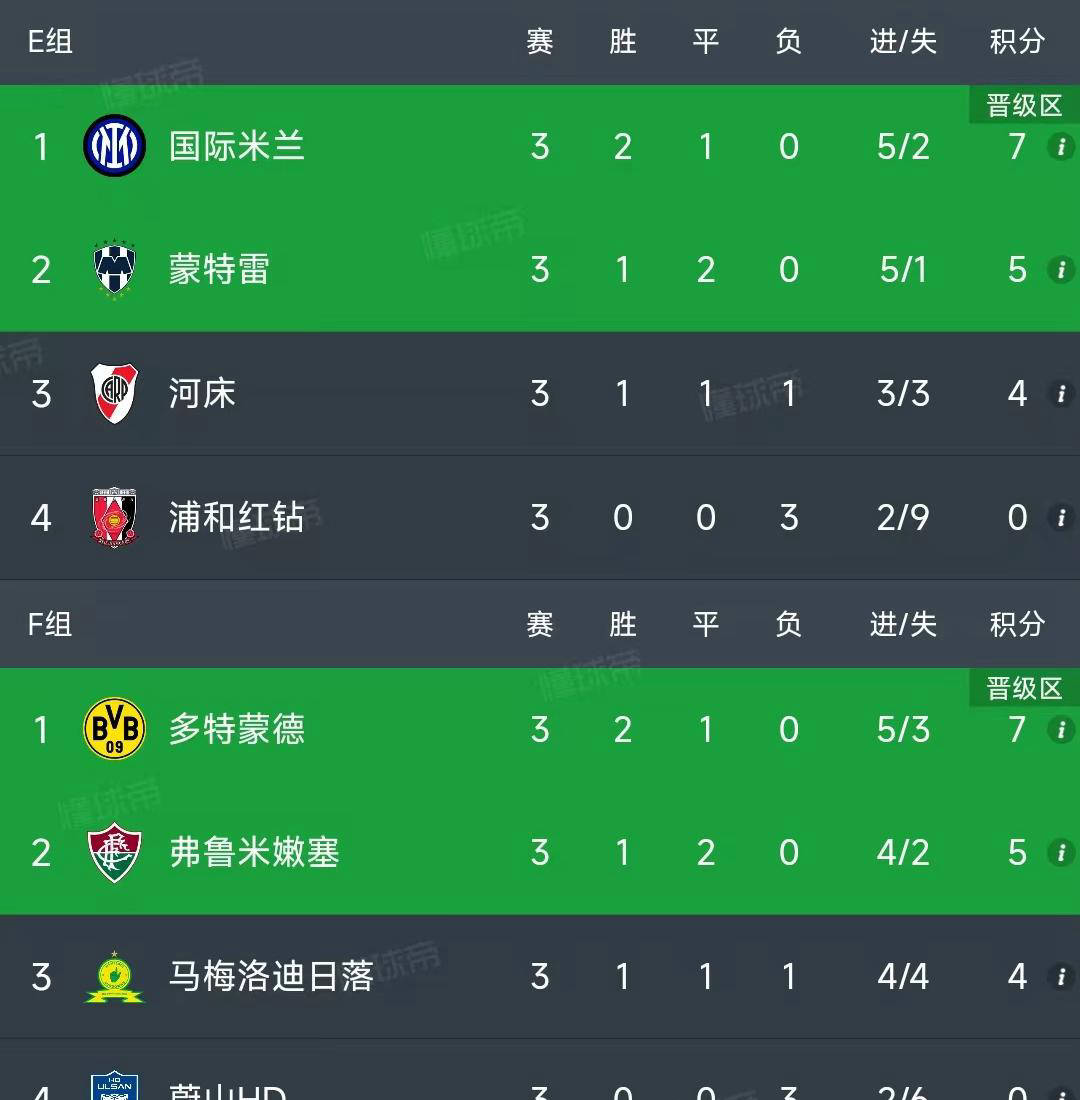Click the 晋级区 label in F组
Viewport: 1080px width, 1100px height.
coord(1024,689)
